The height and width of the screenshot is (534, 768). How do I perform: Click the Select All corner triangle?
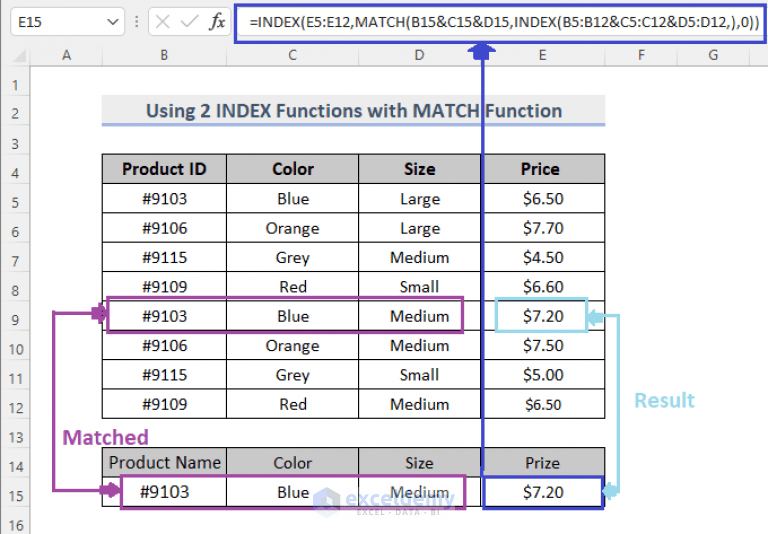(x=19, y=56)
